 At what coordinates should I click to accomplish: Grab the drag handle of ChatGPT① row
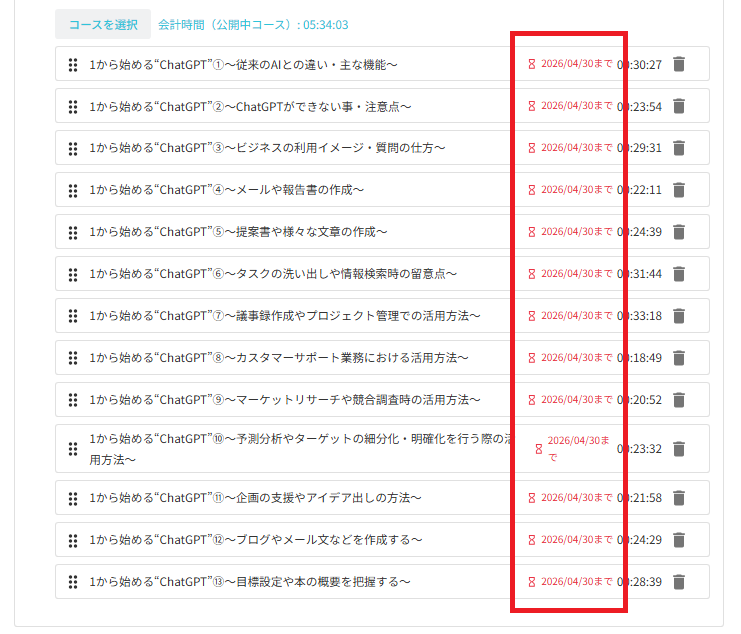(73, 65)
